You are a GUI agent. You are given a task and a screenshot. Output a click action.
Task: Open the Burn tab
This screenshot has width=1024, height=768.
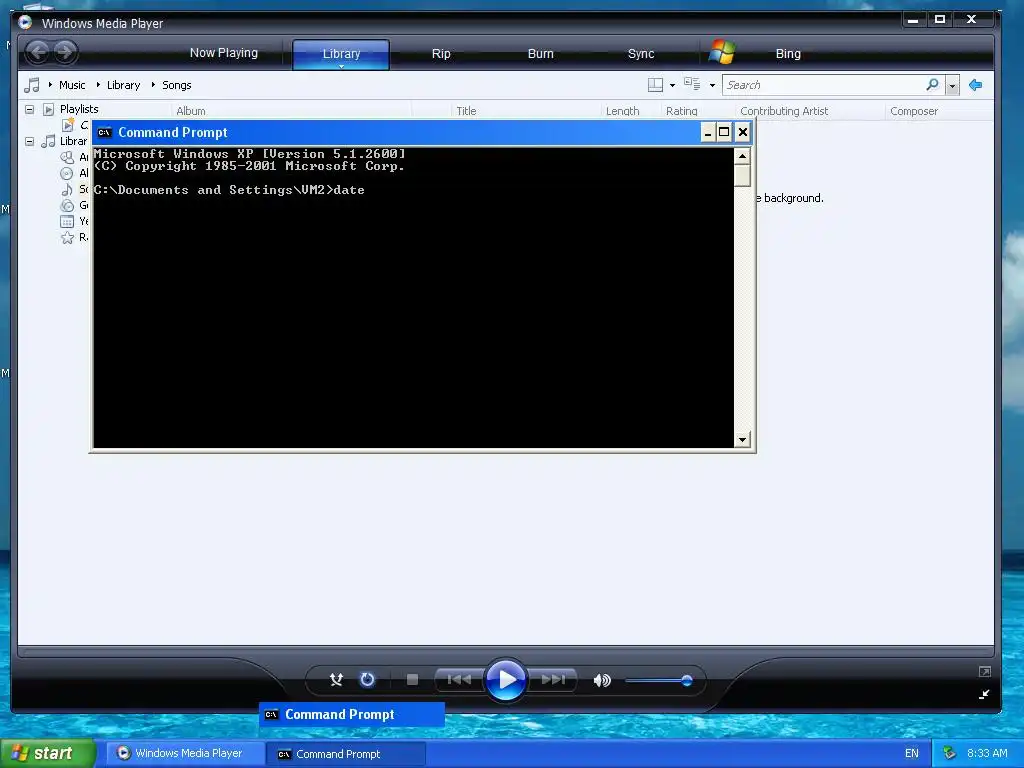coord(540,54)
